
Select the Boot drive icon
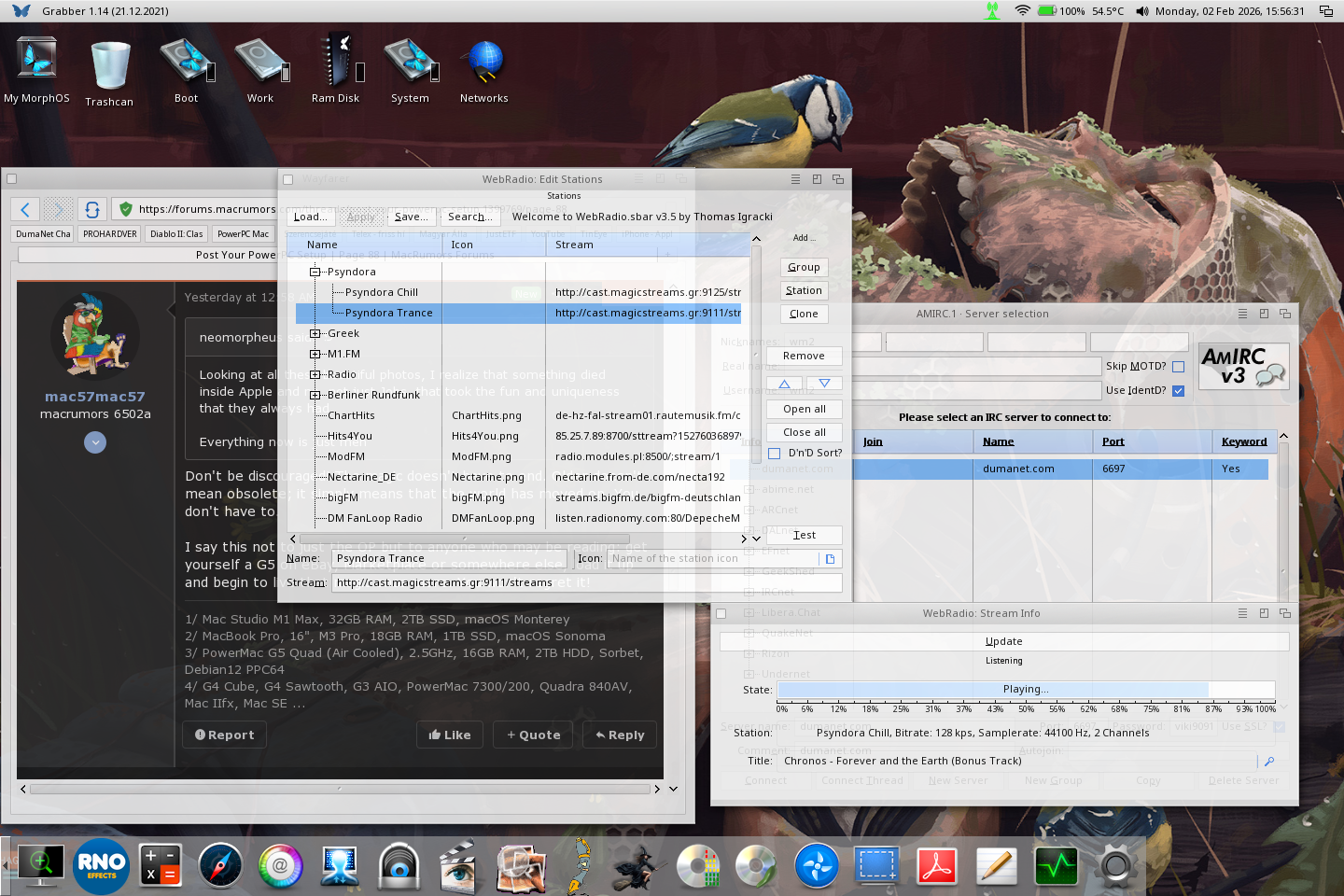[187, 69]
